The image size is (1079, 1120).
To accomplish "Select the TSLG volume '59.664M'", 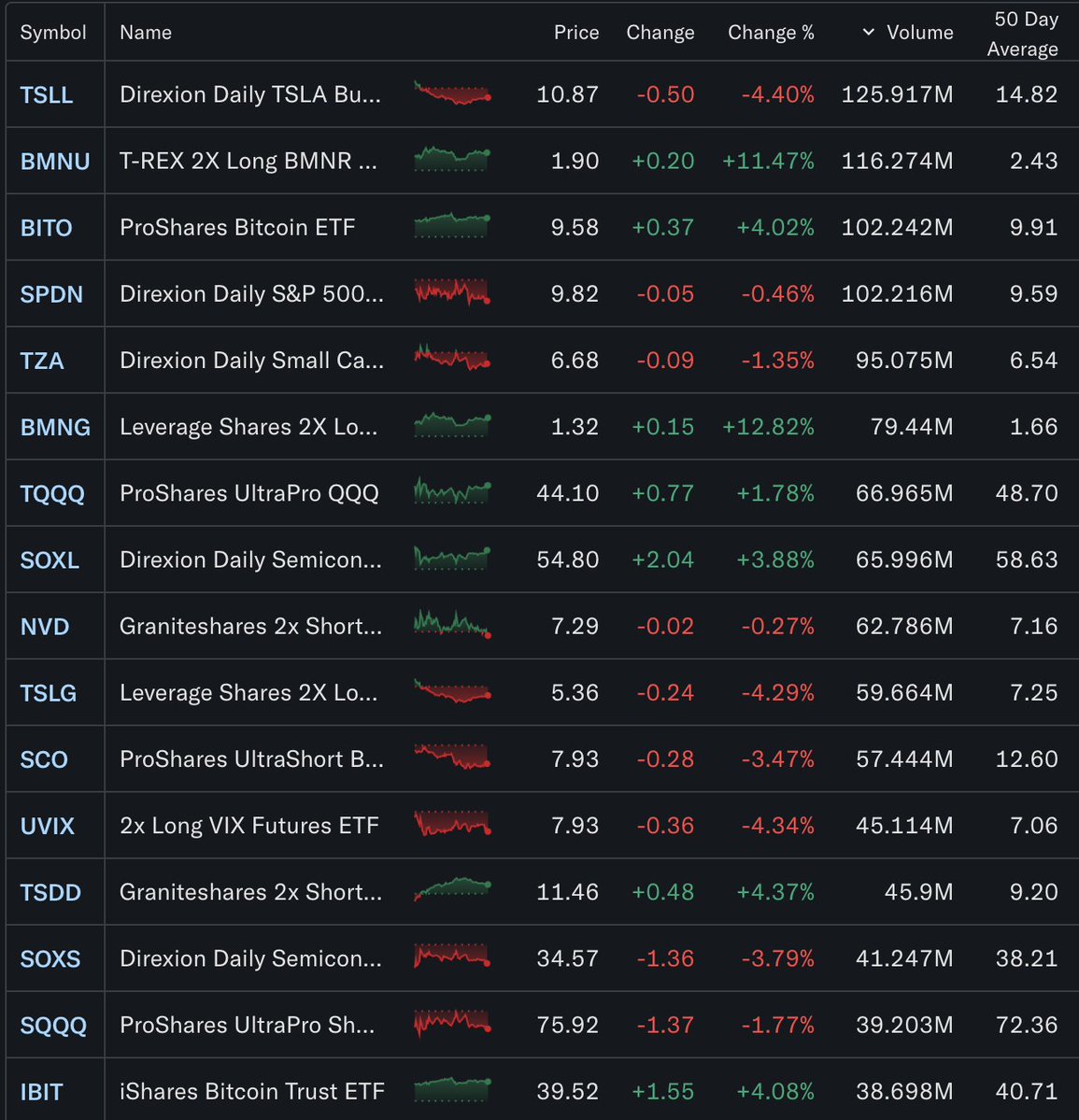I will pos(904,693).
